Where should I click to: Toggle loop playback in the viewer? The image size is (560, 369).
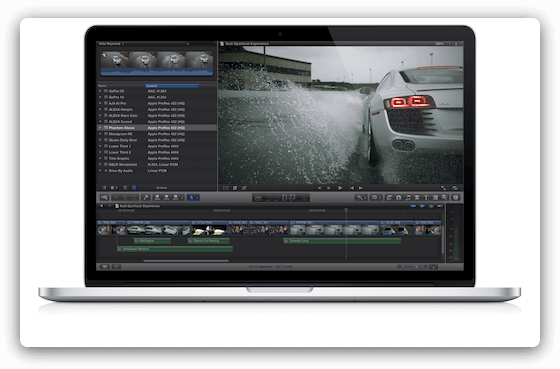point(455,188)
